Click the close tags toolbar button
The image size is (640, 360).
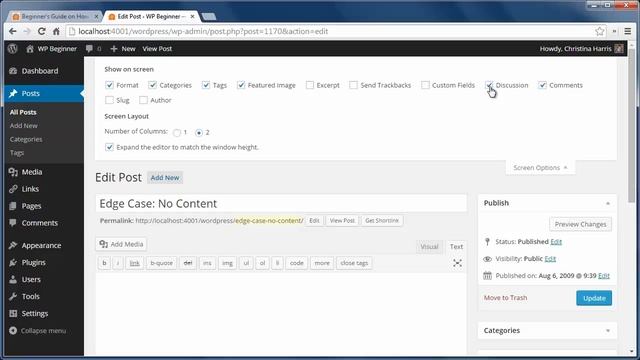pos(354,263)
